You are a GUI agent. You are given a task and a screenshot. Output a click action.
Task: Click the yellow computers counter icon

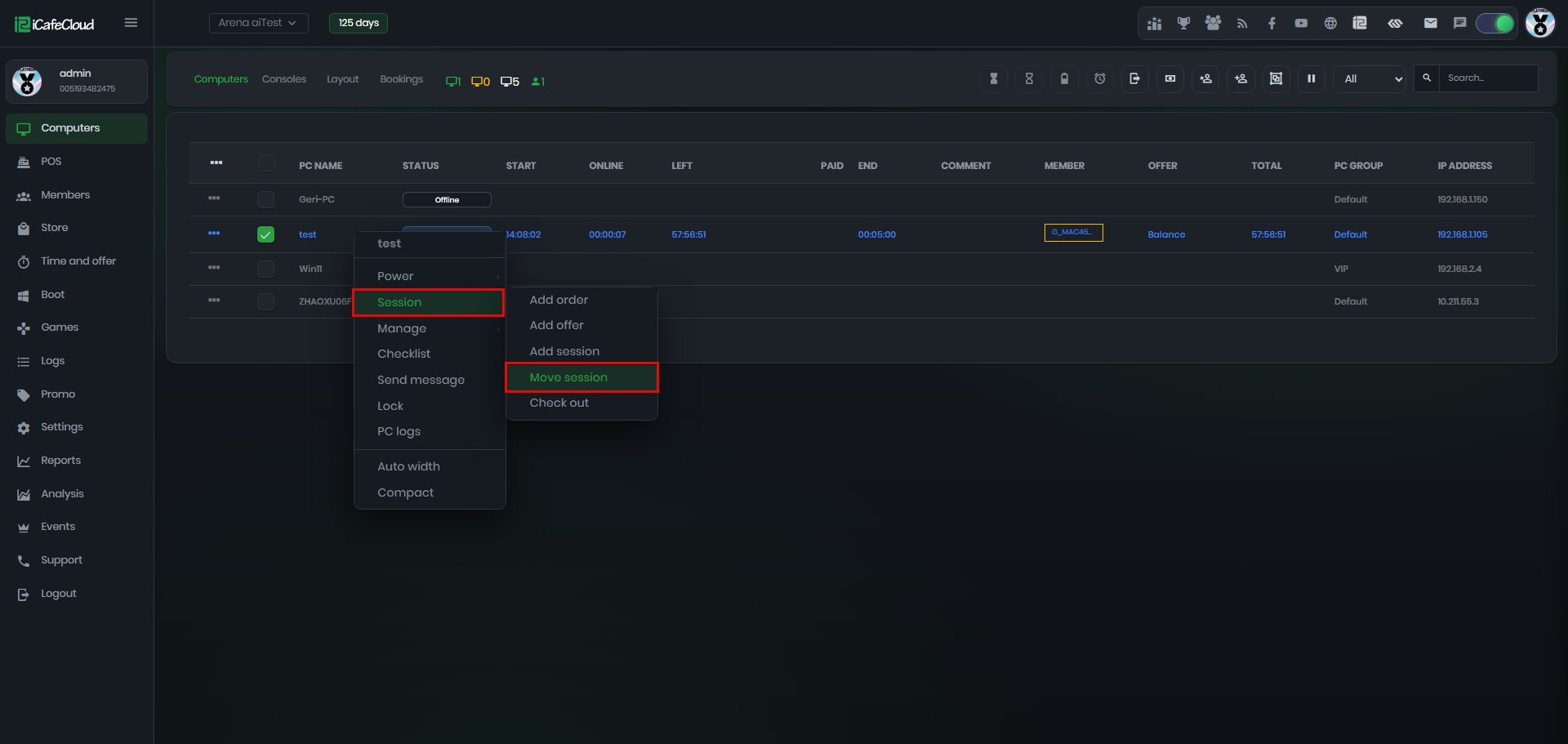[x=480, y=82]
